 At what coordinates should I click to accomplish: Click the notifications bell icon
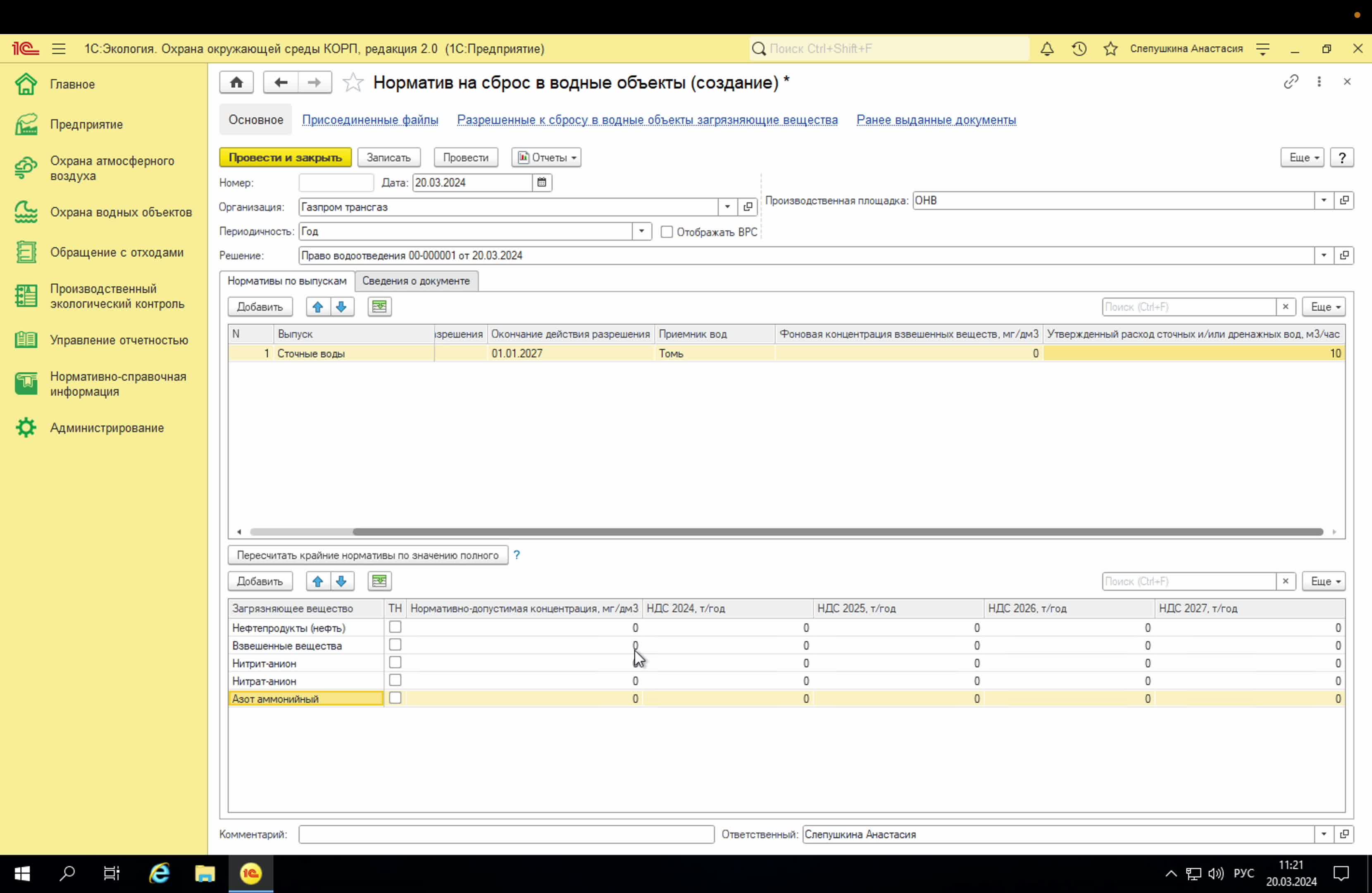1047,49
